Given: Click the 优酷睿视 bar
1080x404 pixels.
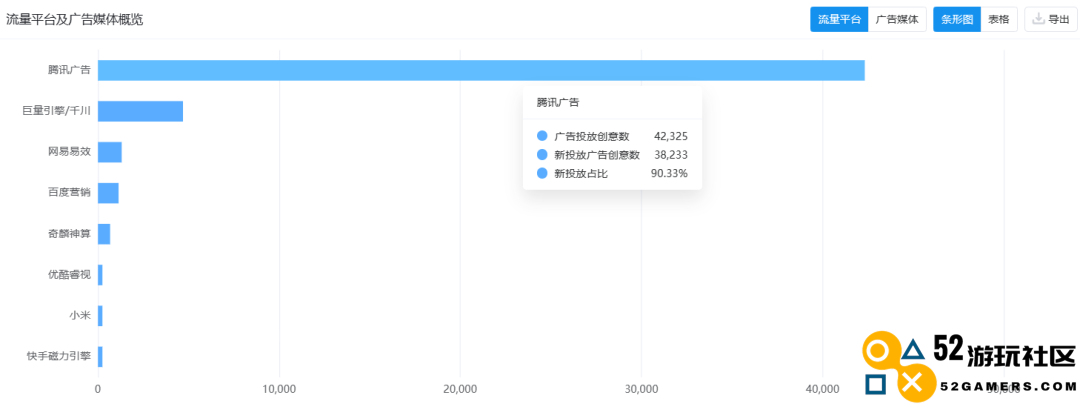Looking at the screenshot, I should [100, 275].
